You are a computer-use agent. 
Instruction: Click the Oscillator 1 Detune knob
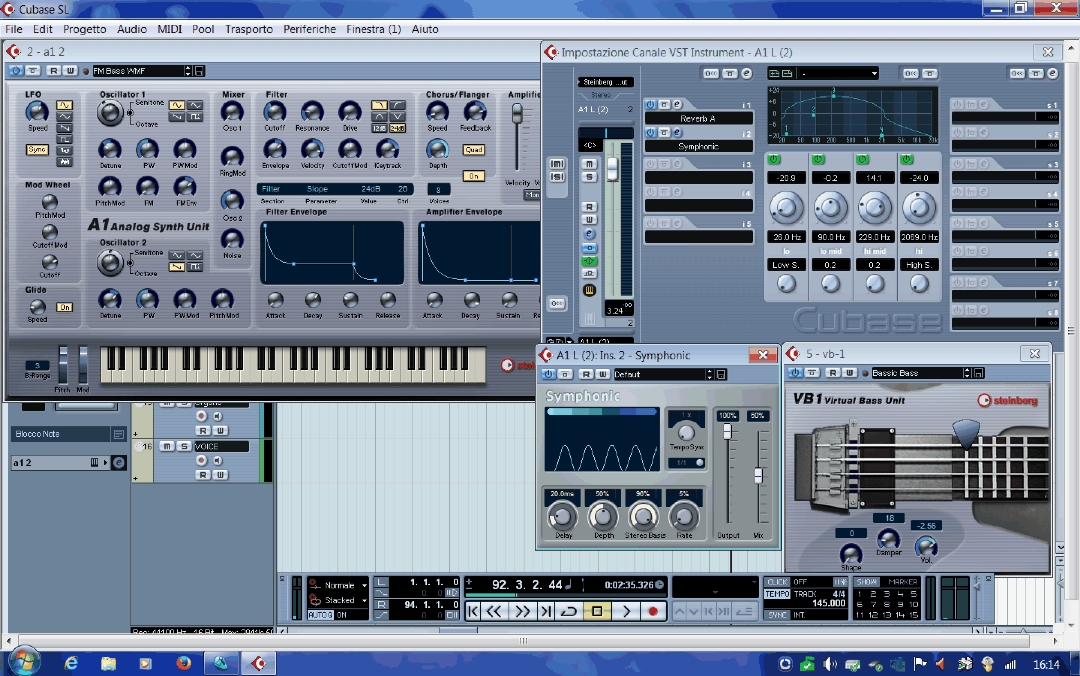[110, 149]
